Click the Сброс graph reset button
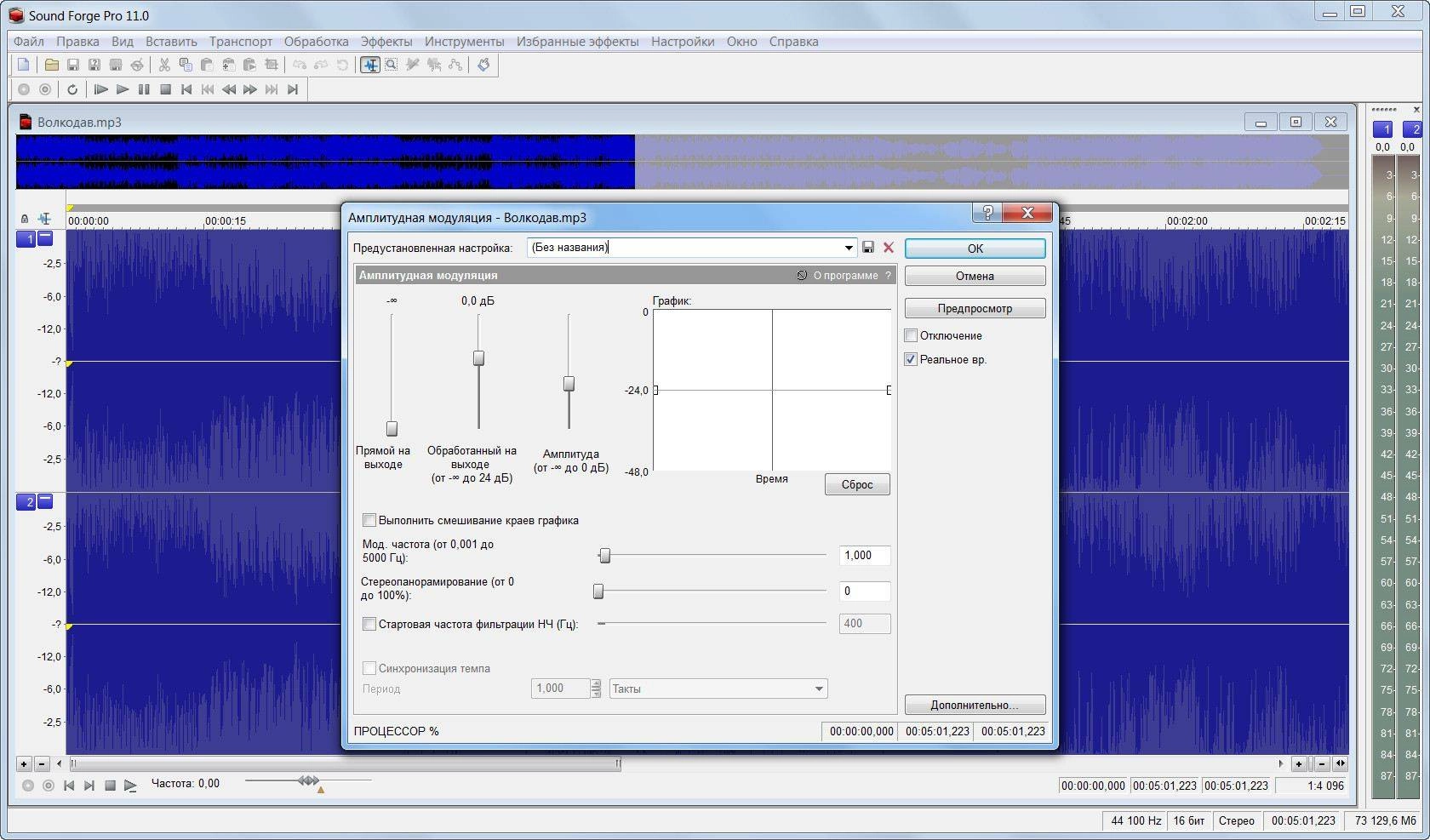The width and height of the screenshot is (1430, 840). (857, 484)
